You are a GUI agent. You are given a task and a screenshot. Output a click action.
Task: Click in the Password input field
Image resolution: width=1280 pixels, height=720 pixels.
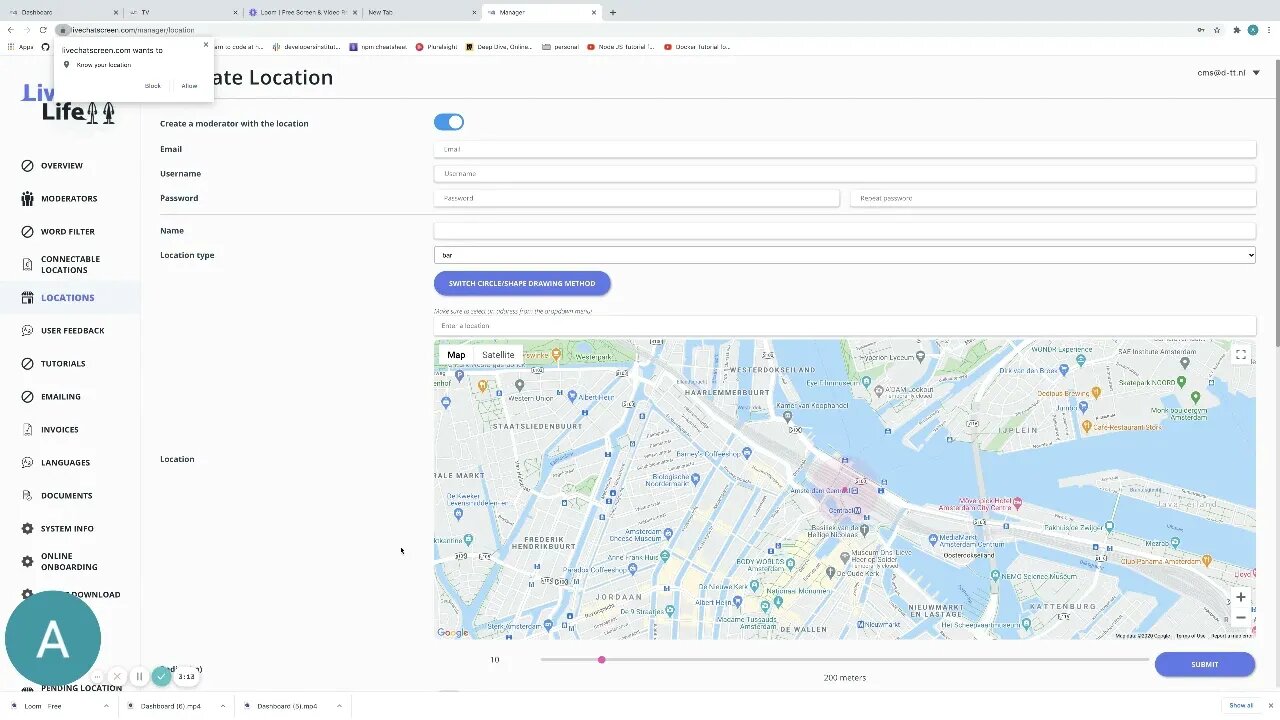(x=636, y=198)
